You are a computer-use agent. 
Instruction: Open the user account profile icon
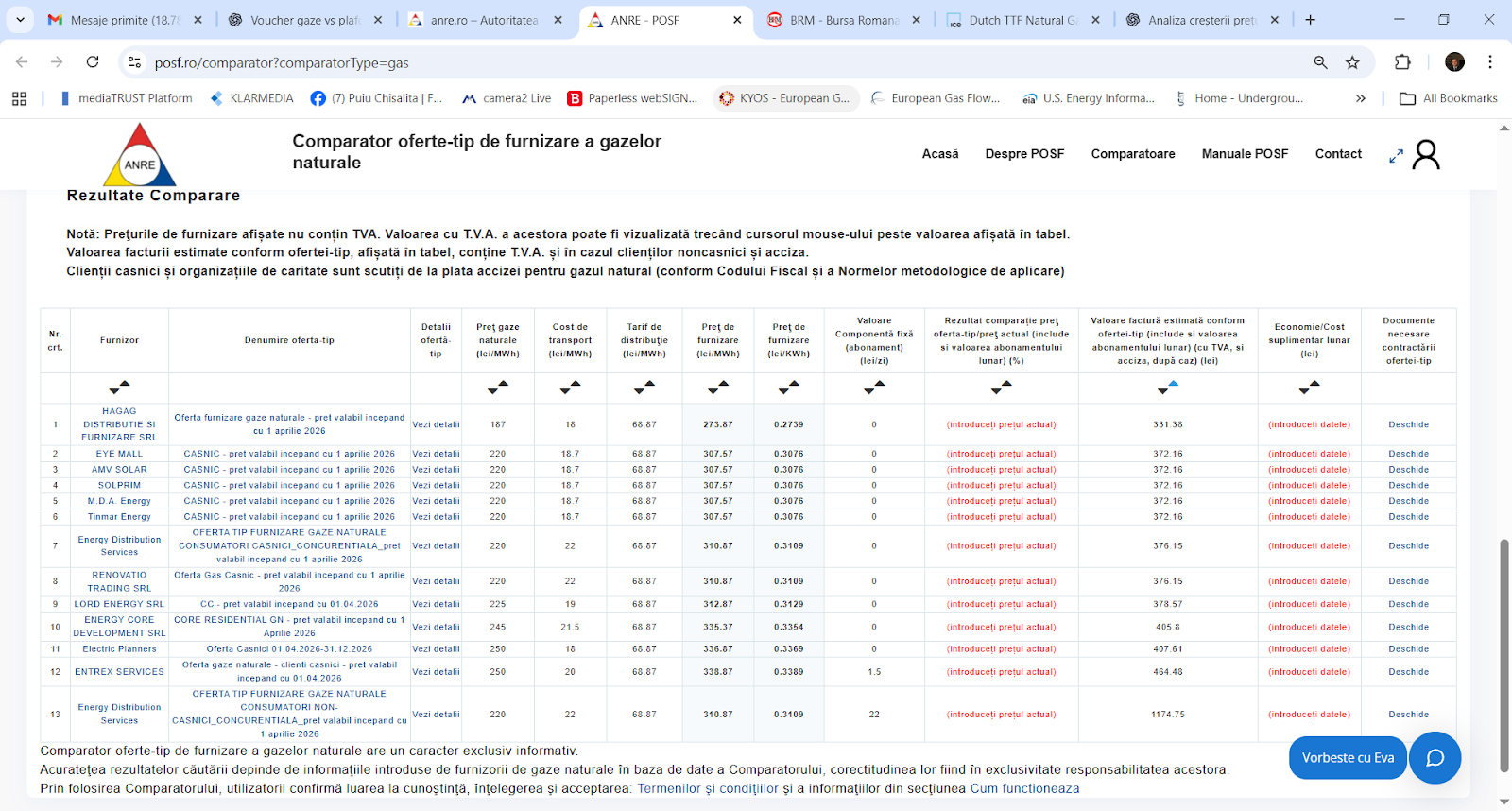pos(1426,155)
